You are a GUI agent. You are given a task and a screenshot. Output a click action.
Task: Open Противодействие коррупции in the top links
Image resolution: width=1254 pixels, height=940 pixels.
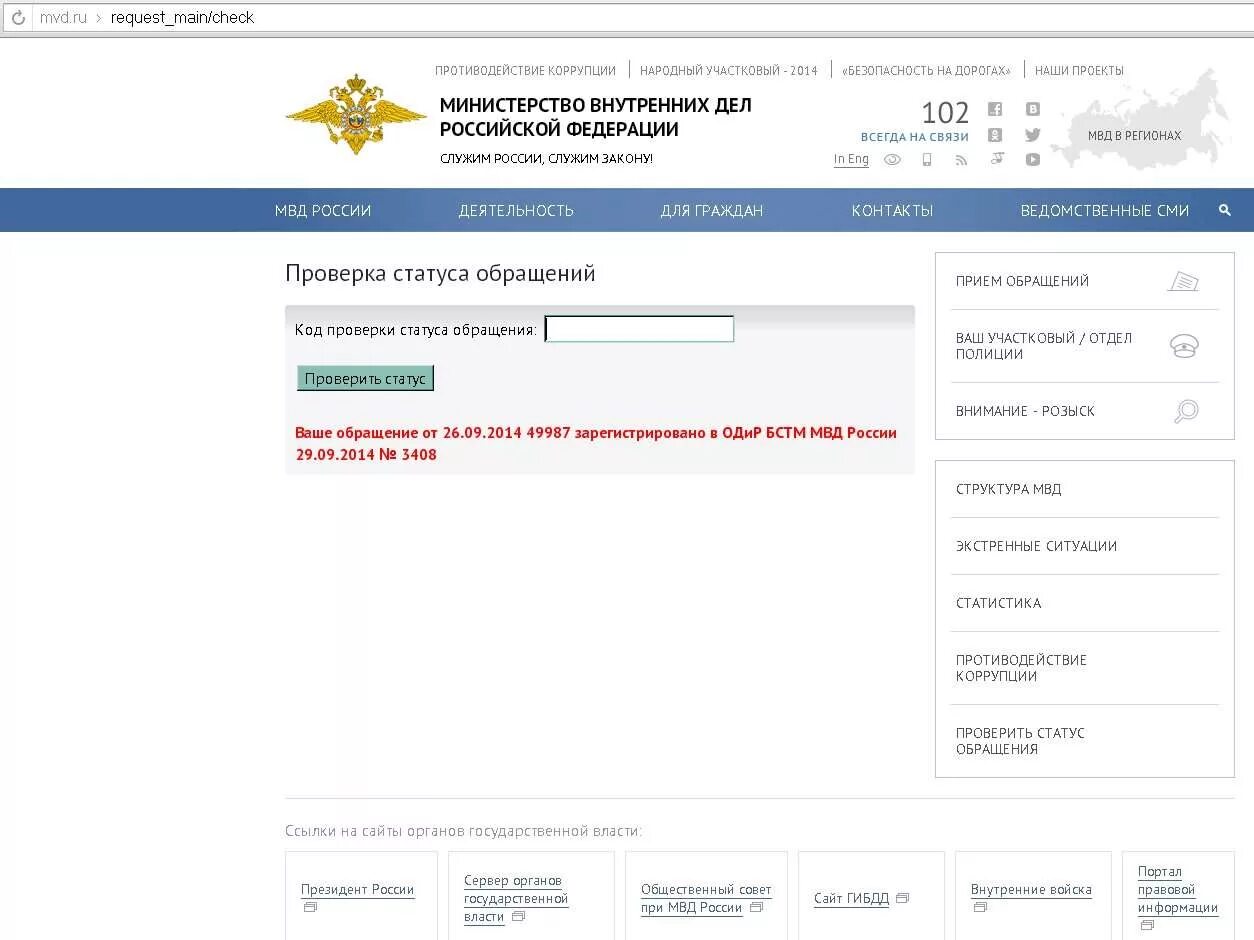point(525,71)
